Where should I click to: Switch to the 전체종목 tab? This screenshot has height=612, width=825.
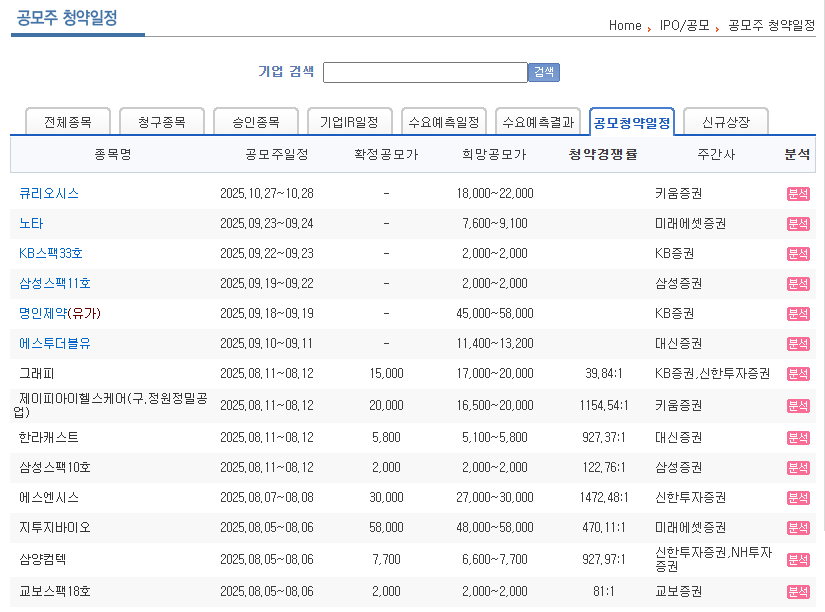pos(68,122)
